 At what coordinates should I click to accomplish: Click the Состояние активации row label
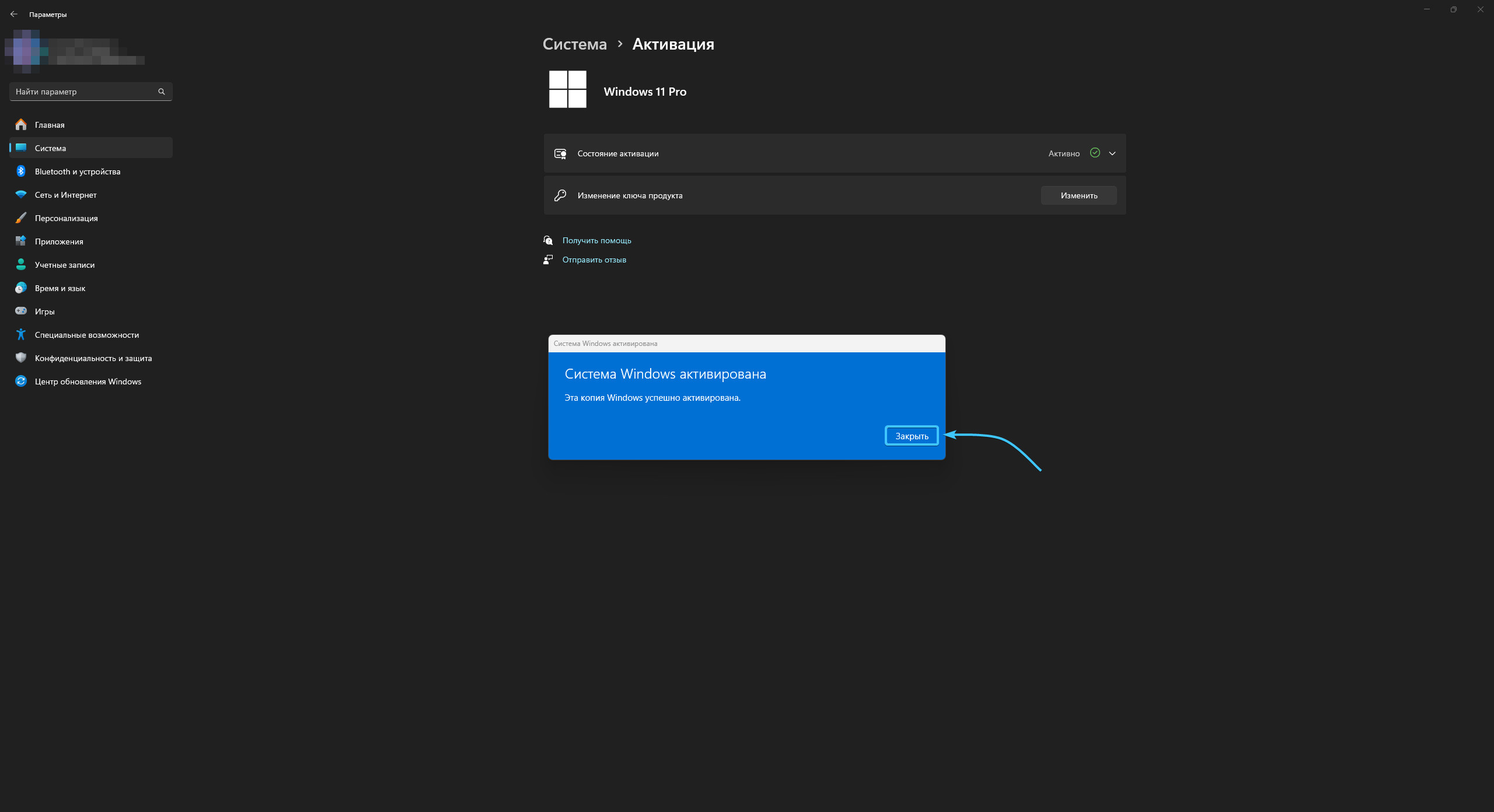tap(617, 153)
